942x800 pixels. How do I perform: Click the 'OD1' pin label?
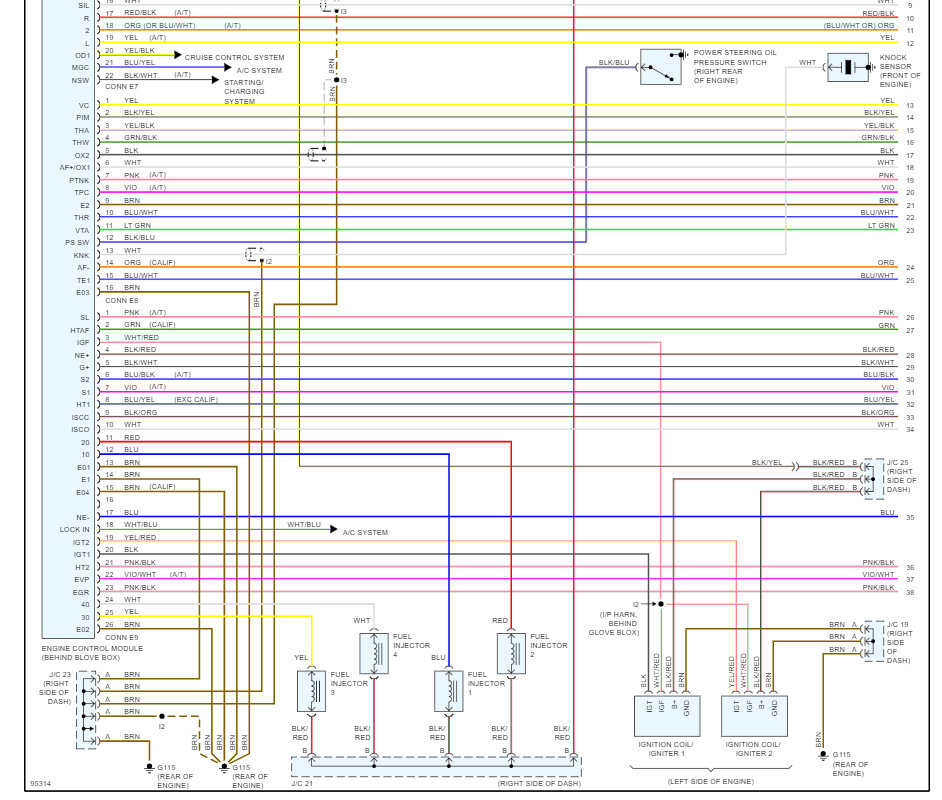[x=82, y=55]
